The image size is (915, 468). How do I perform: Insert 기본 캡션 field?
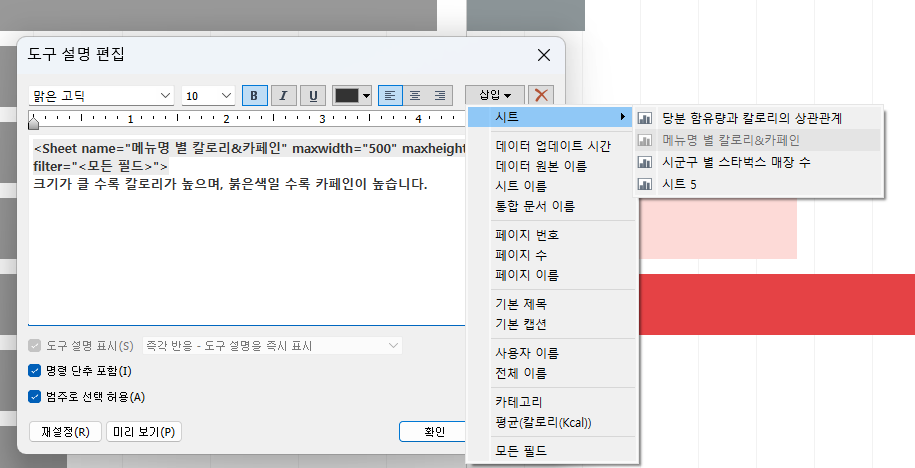click(x=521, y=324)
